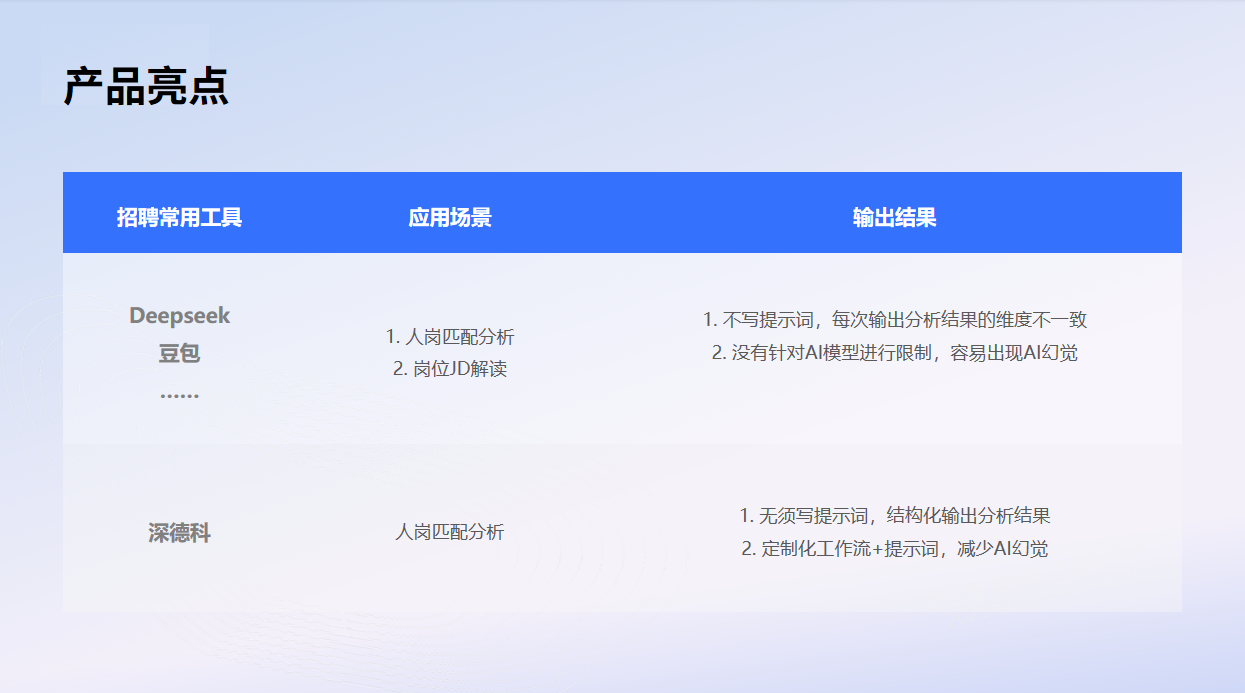Click the Deepseek text label
Screen dimensions: 1245x693
point(179,316)
